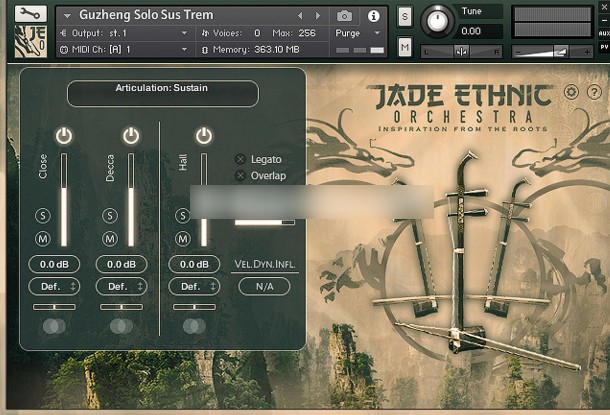Click Close mic 0.0 dB value

[x=54, y=264]
